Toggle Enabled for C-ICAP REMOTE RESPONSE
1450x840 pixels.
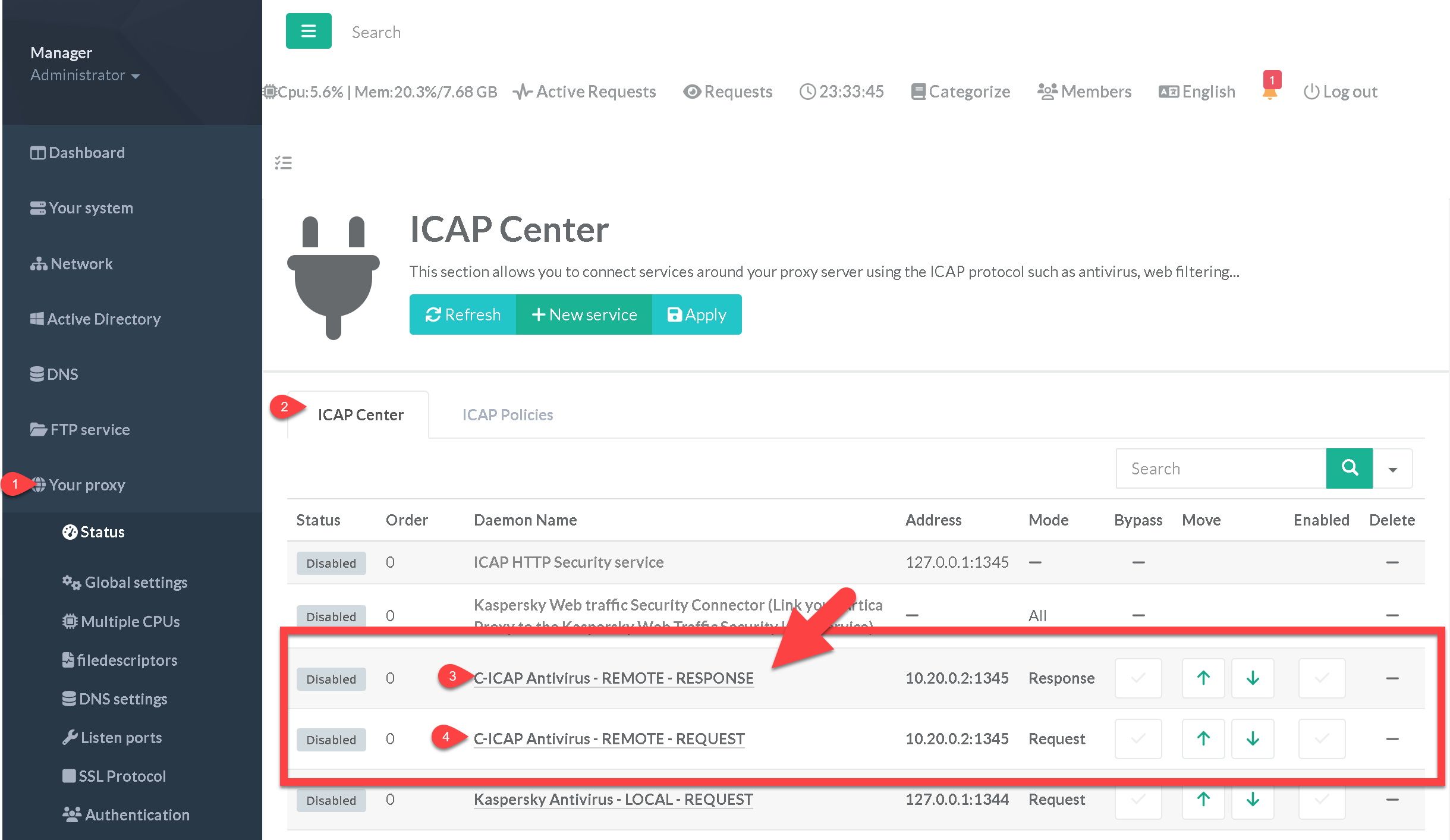pos(1321,678)
